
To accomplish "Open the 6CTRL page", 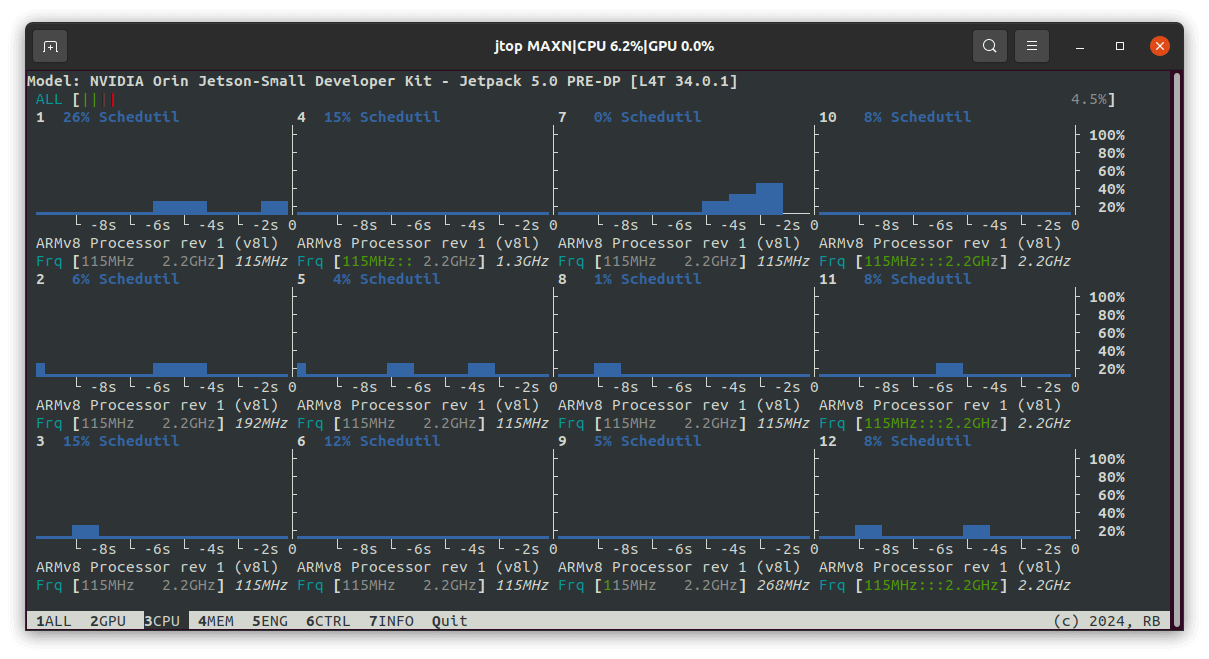I will tap(328, 621).
